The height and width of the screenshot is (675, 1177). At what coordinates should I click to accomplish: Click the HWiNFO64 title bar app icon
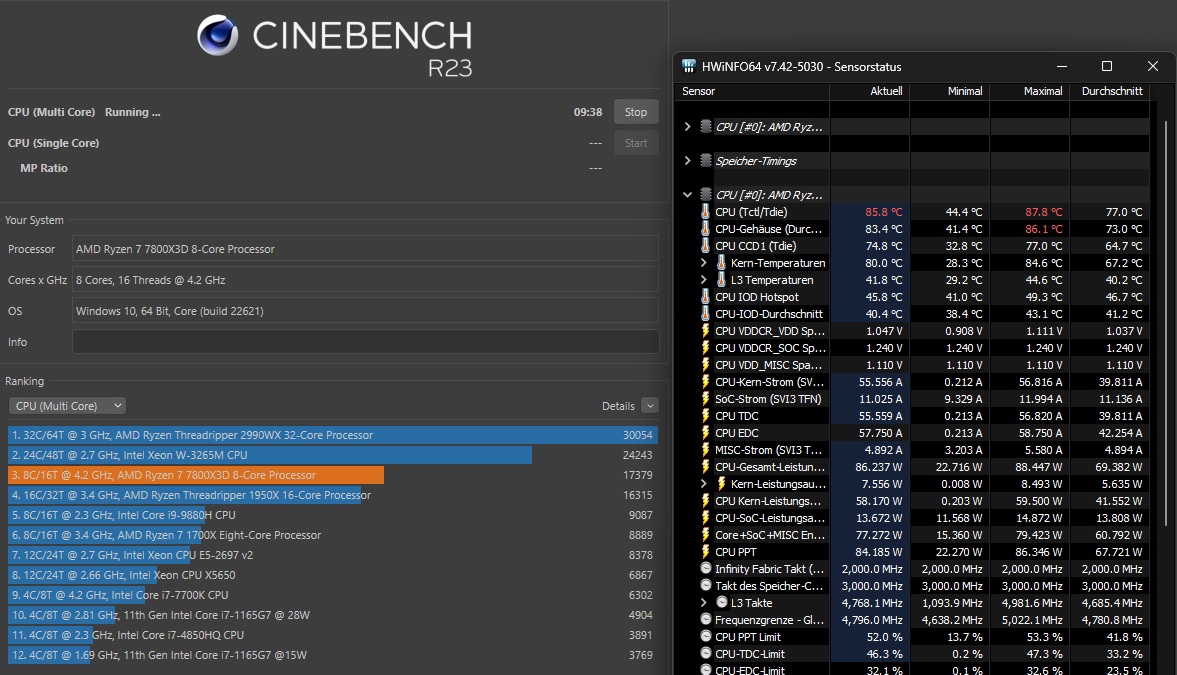(688, 66)
